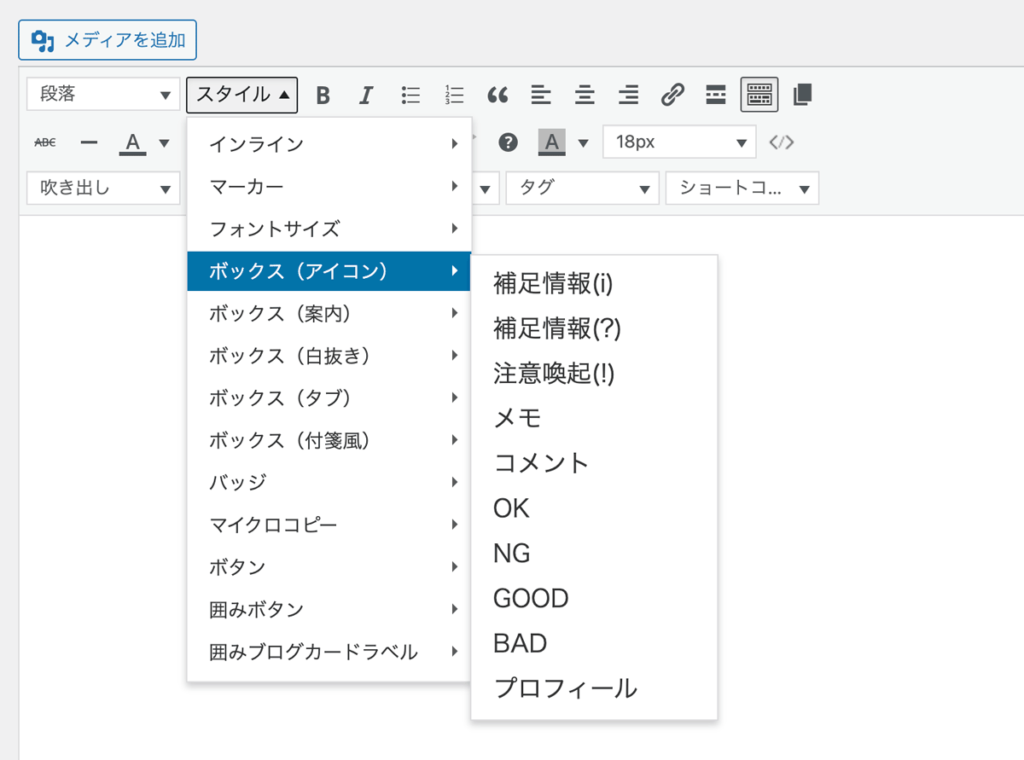Collapse the スタイル dropdown menu
This screenshot has width=1024, height=760.
click(242, 95)
